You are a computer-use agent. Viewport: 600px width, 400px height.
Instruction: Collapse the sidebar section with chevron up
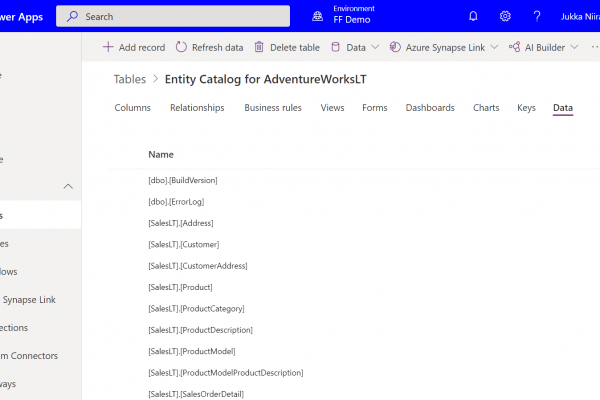point(68,186)
